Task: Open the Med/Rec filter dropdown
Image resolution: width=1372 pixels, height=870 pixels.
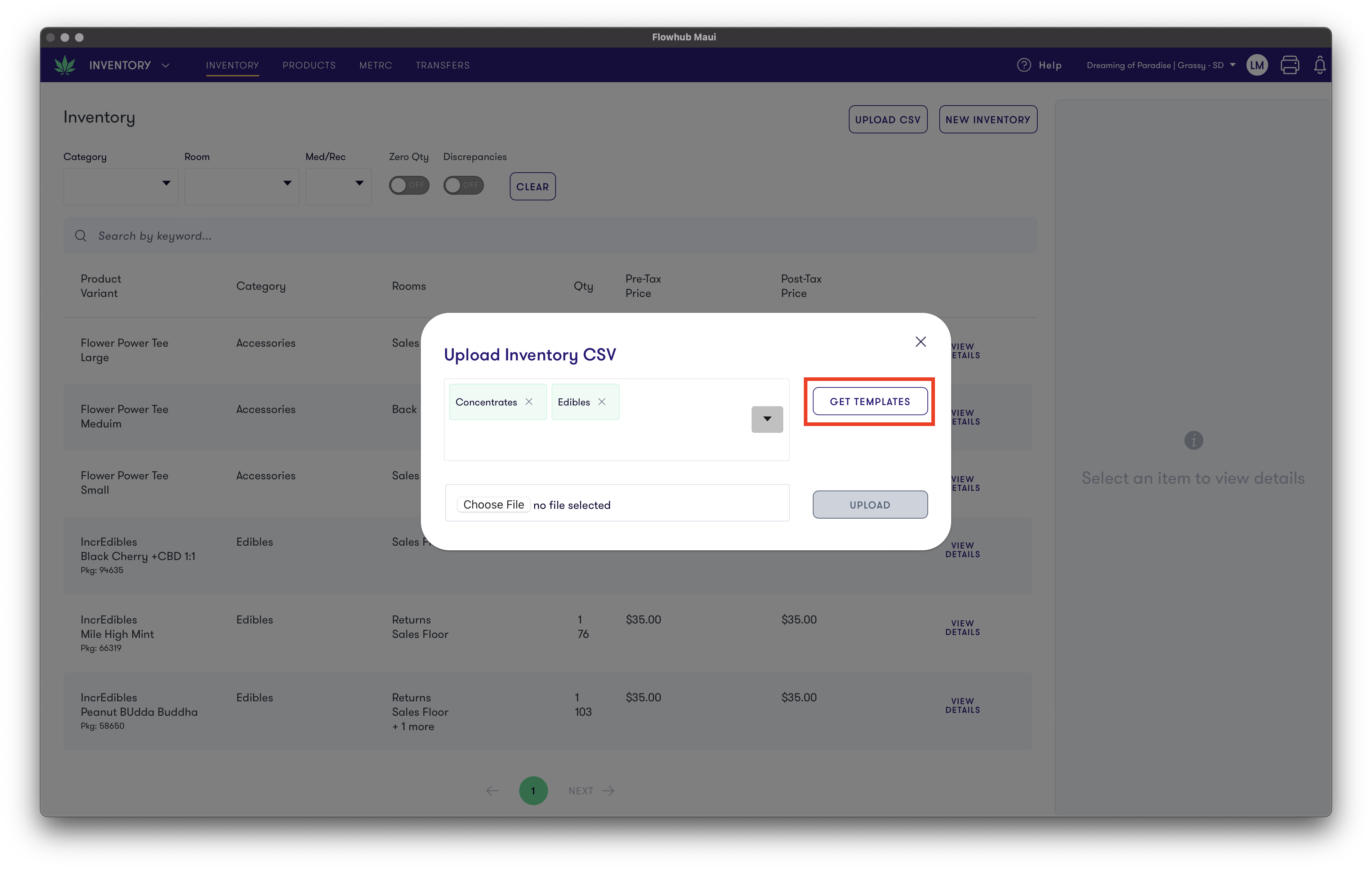Action: click(338, 186)
